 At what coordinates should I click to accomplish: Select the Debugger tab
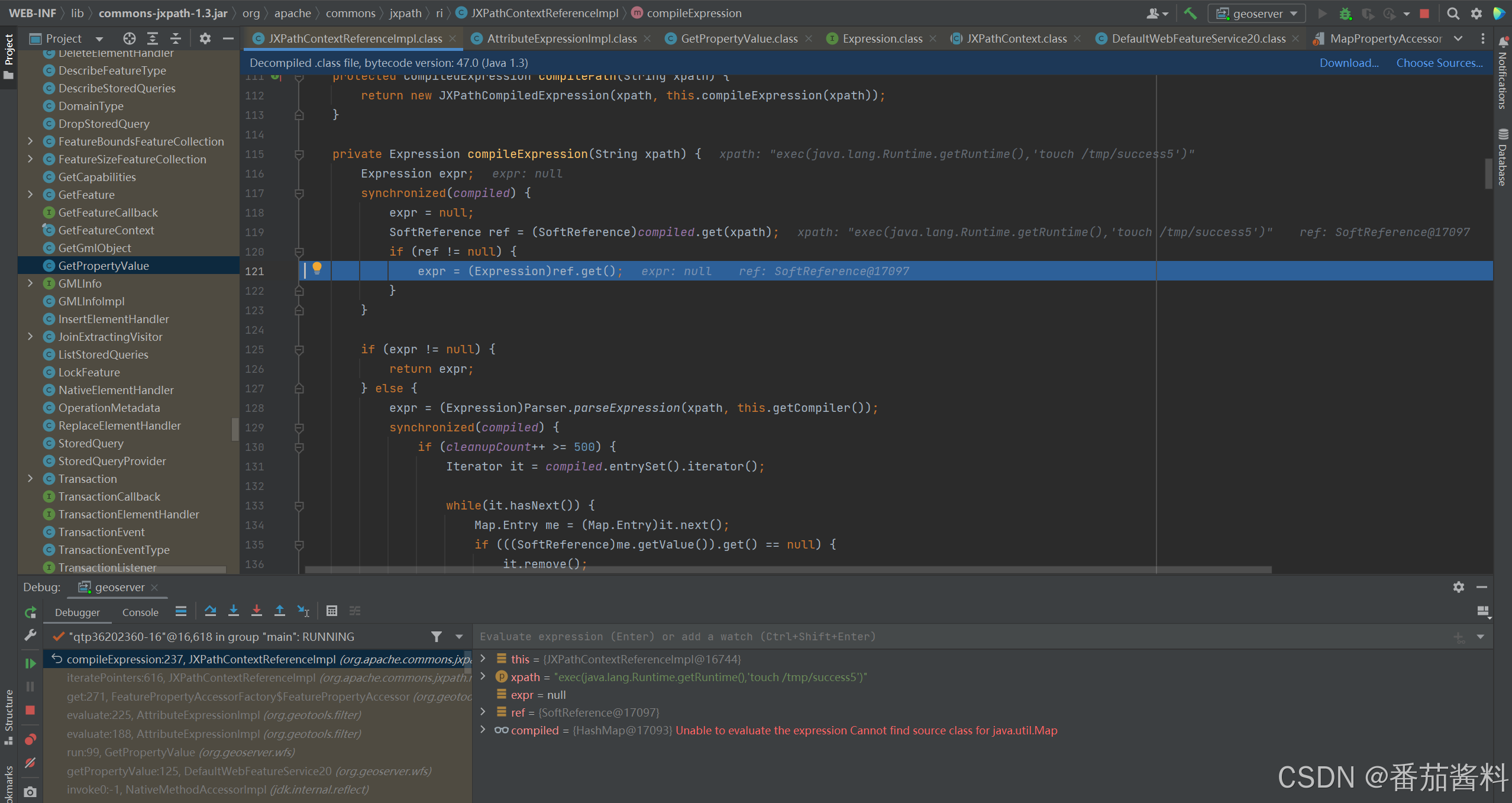coord(77,612)
